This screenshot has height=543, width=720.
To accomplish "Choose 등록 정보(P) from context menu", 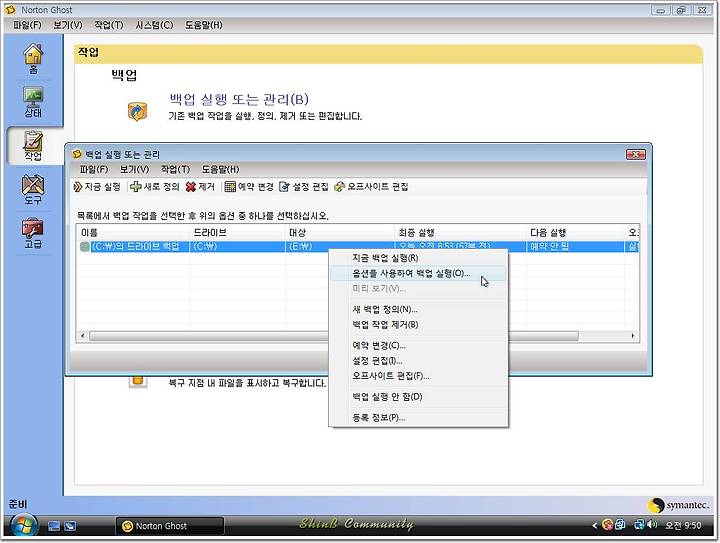I will tap(418, 418).
